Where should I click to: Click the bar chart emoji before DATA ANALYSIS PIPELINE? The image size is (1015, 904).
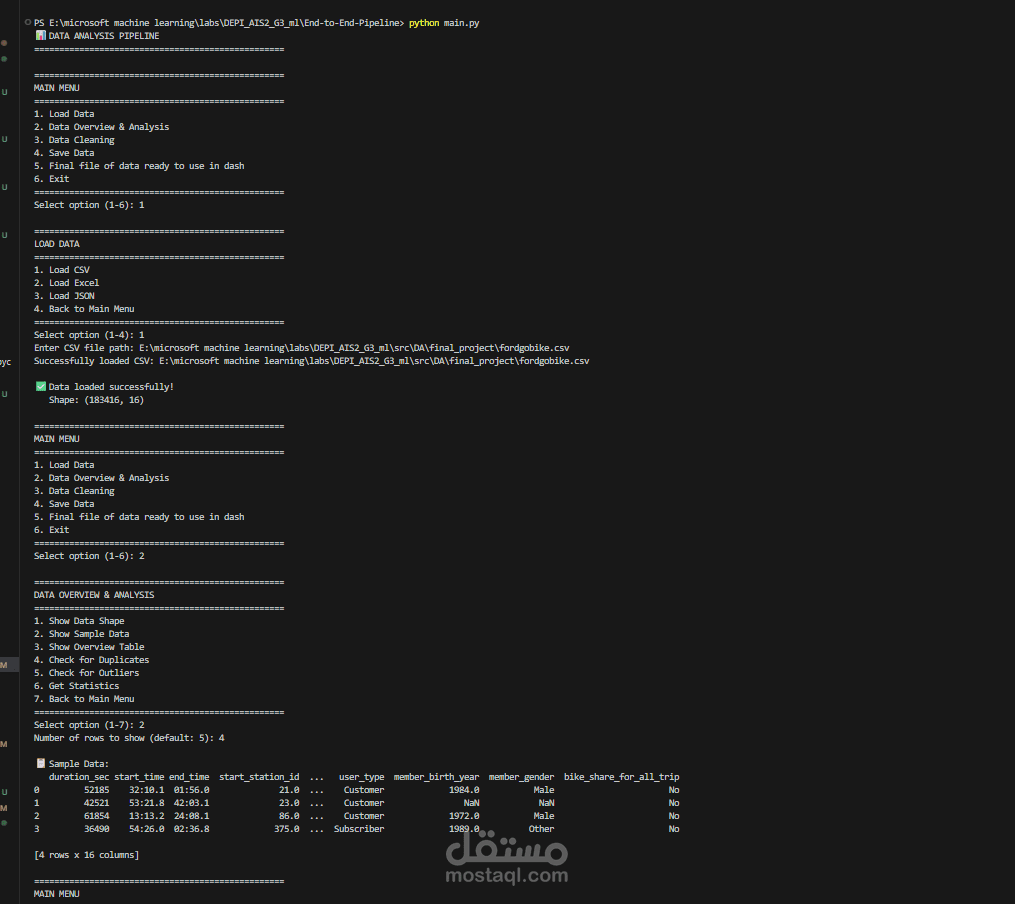pyautogui.click(x=40, y=36)
